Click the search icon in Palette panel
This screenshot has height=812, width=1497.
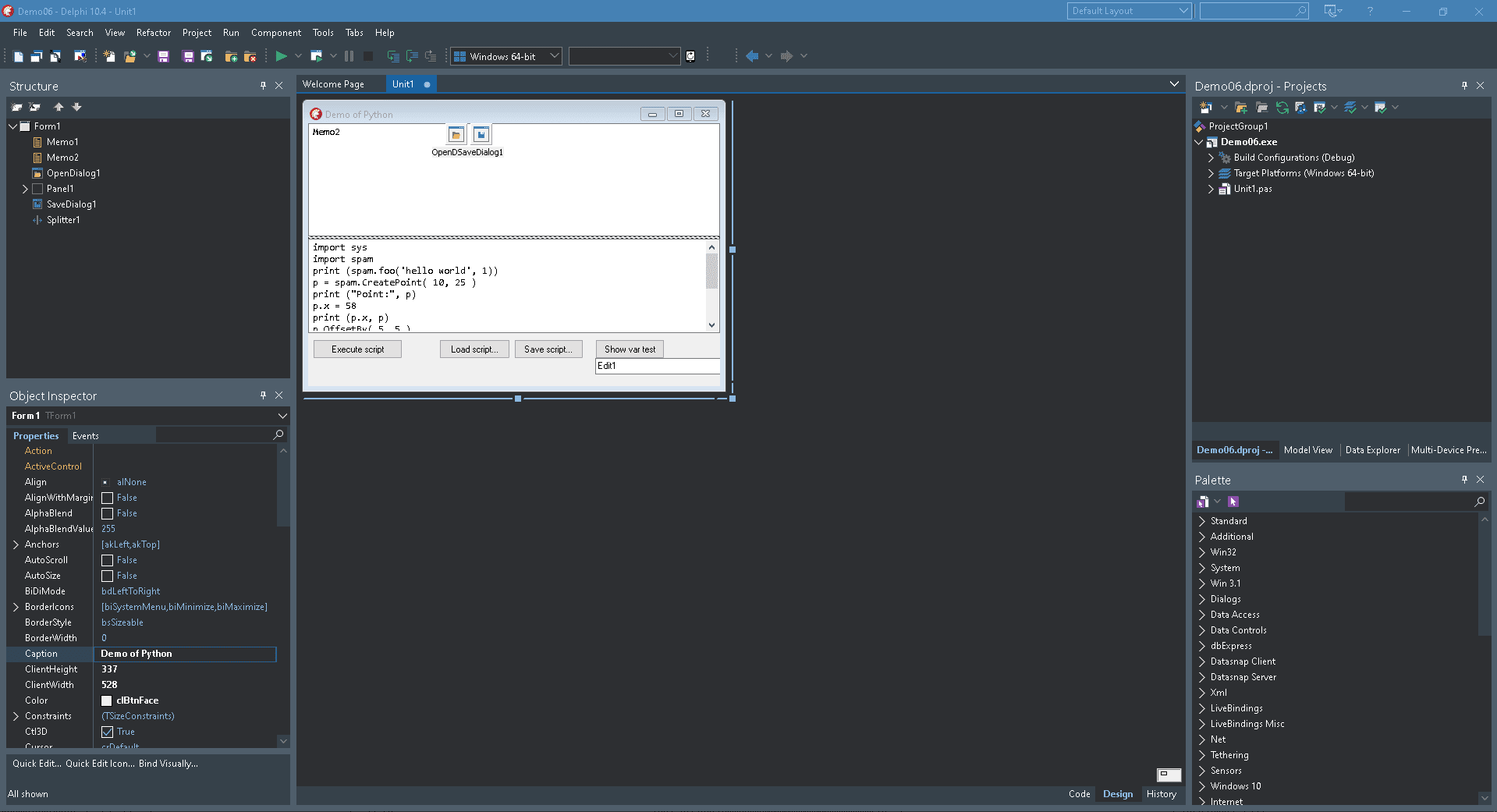pyautogui.click(x=1479, y=502)
